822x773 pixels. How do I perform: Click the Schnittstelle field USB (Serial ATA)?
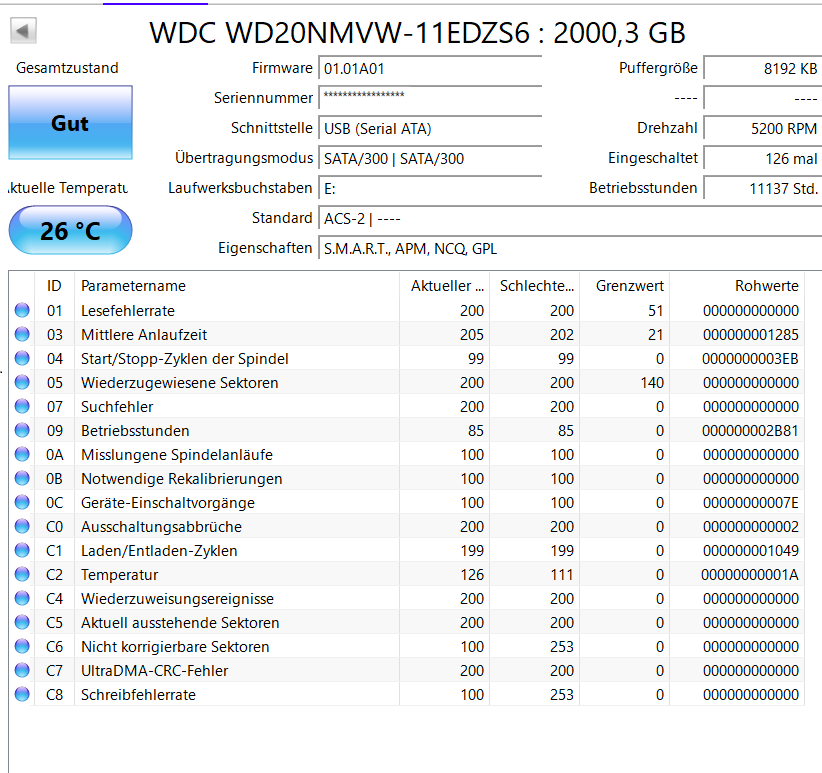coord(430,128)
